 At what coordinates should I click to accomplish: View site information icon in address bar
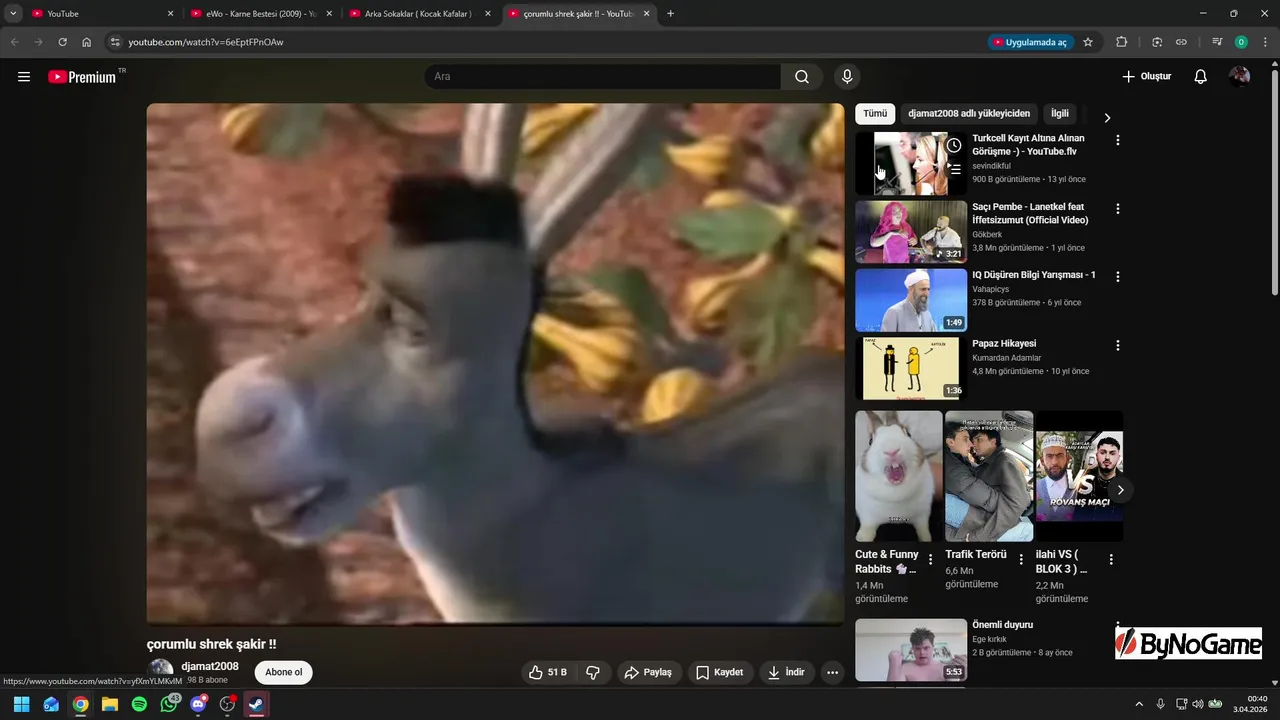[115, 42]
